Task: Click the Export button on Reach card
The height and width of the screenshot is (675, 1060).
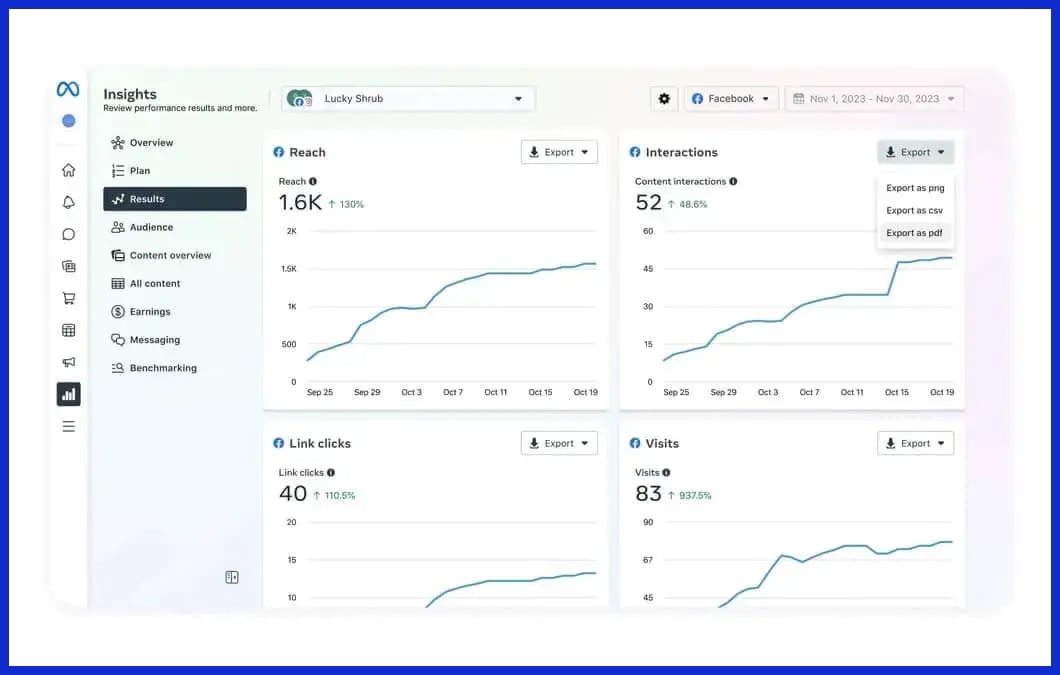Action: 559,152
